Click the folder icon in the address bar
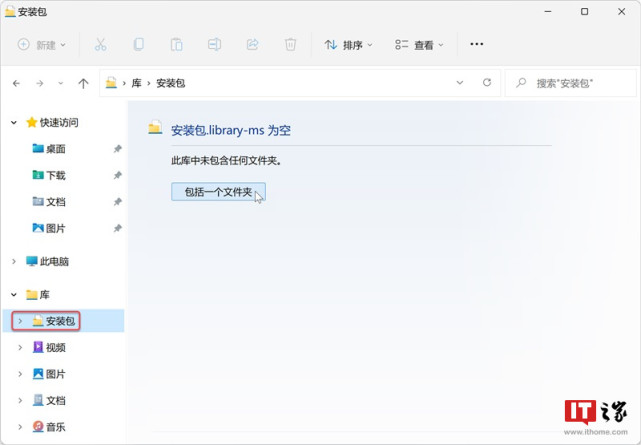This screenshot has width=641, height=445. tap(111, 83)
